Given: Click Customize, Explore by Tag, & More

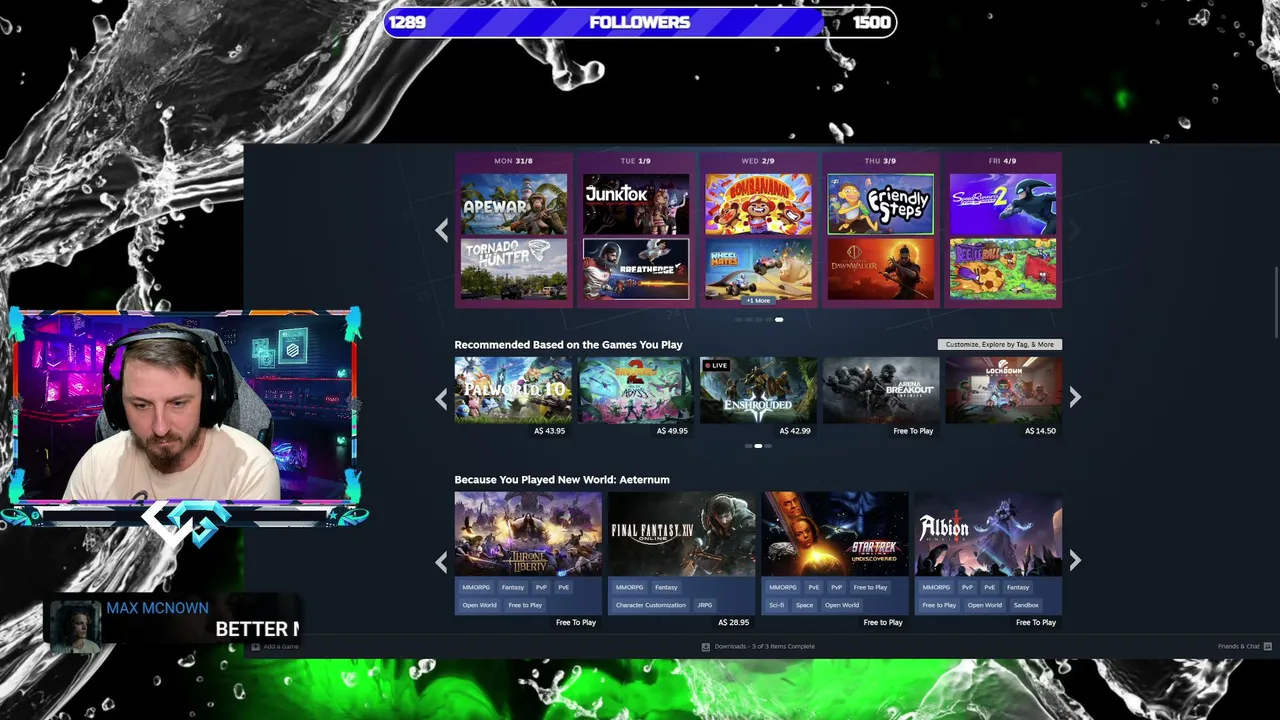Looking at the screenshot, I should click(1000, 344).
